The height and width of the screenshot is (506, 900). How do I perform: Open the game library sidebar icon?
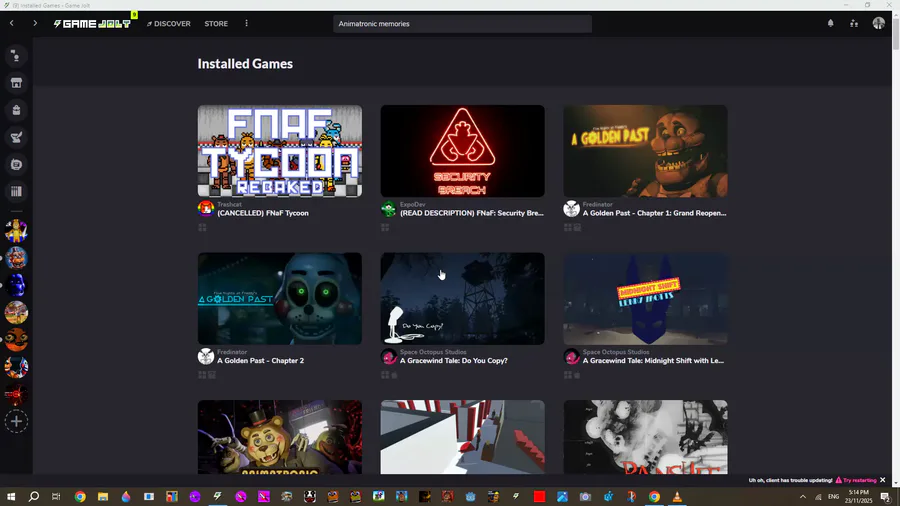[16, 192]
